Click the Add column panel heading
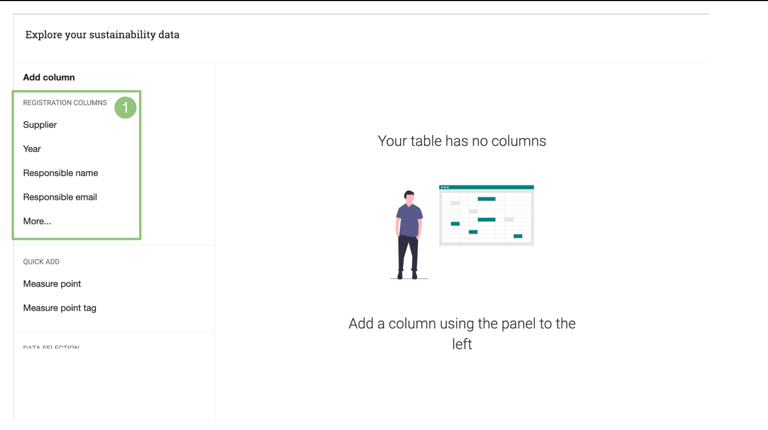This screenshot has width=768, height=430. [49, 77]
